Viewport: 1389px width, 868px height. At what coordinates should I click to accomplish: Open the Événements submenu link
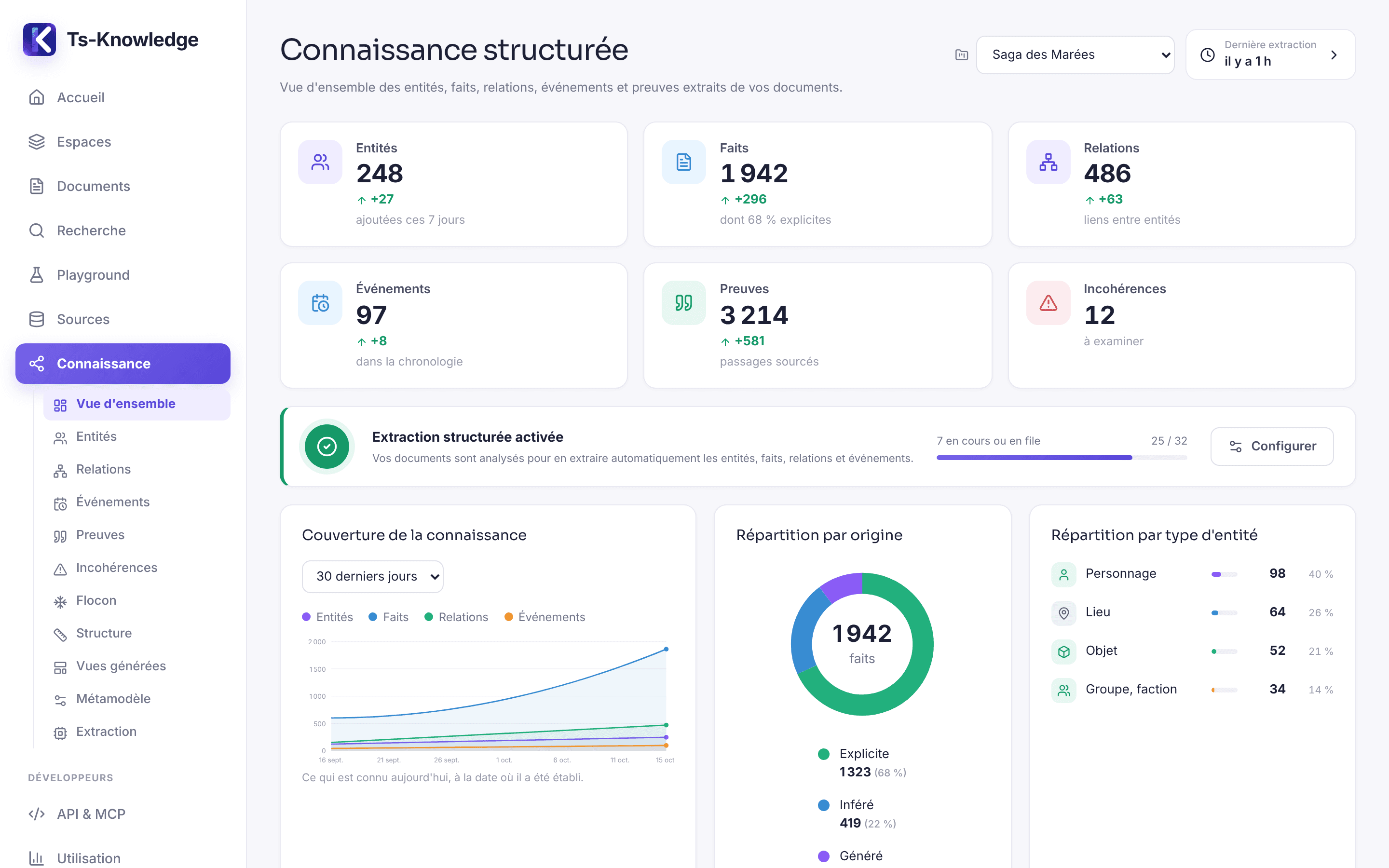pos(136,502)
